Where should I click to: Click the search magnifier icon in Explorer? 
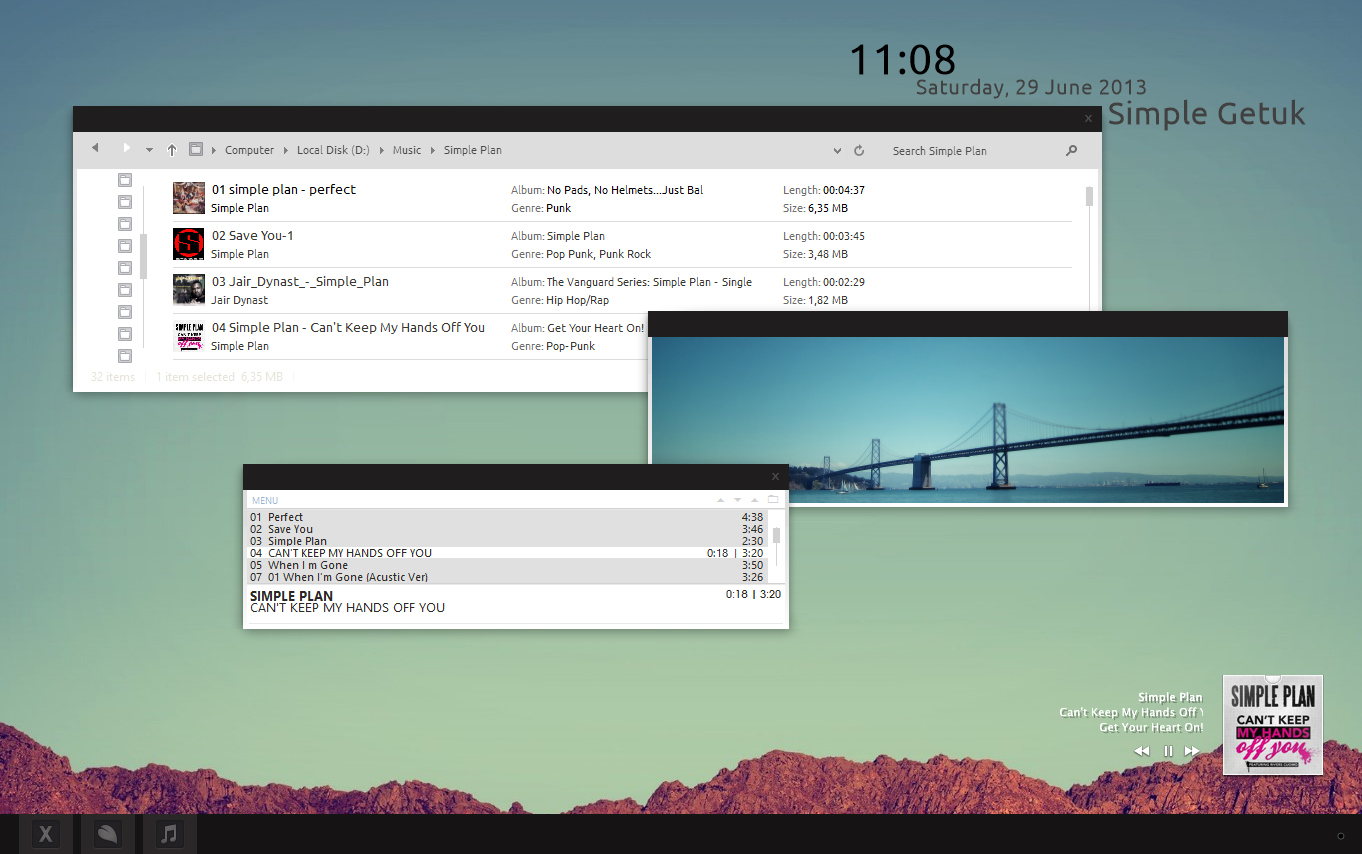pyautogui.click(x=1071, y=151)
